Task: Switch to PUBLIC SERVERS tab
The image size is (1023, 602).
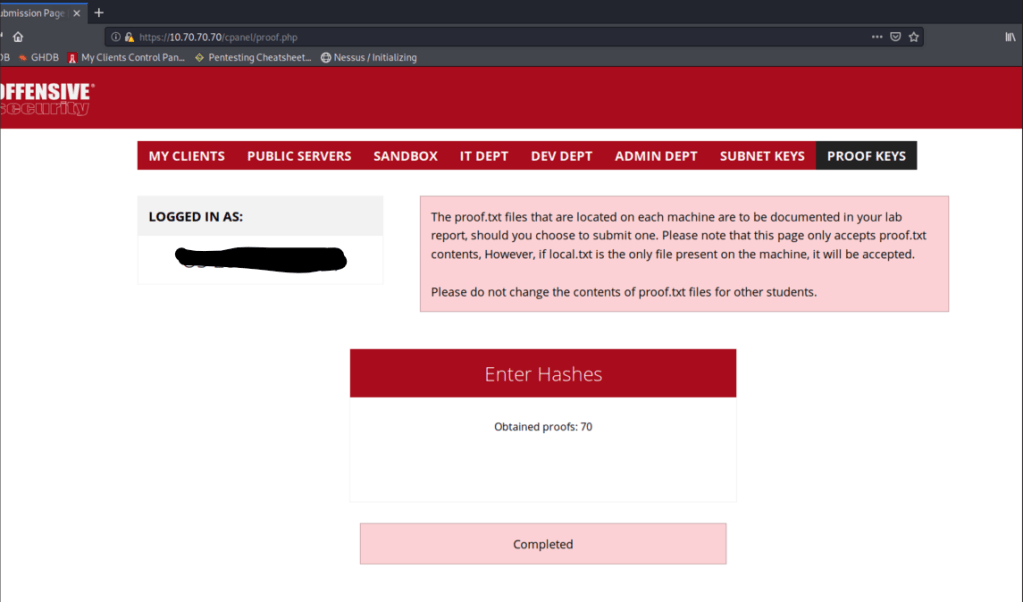Action: click(x=299, y=156)
